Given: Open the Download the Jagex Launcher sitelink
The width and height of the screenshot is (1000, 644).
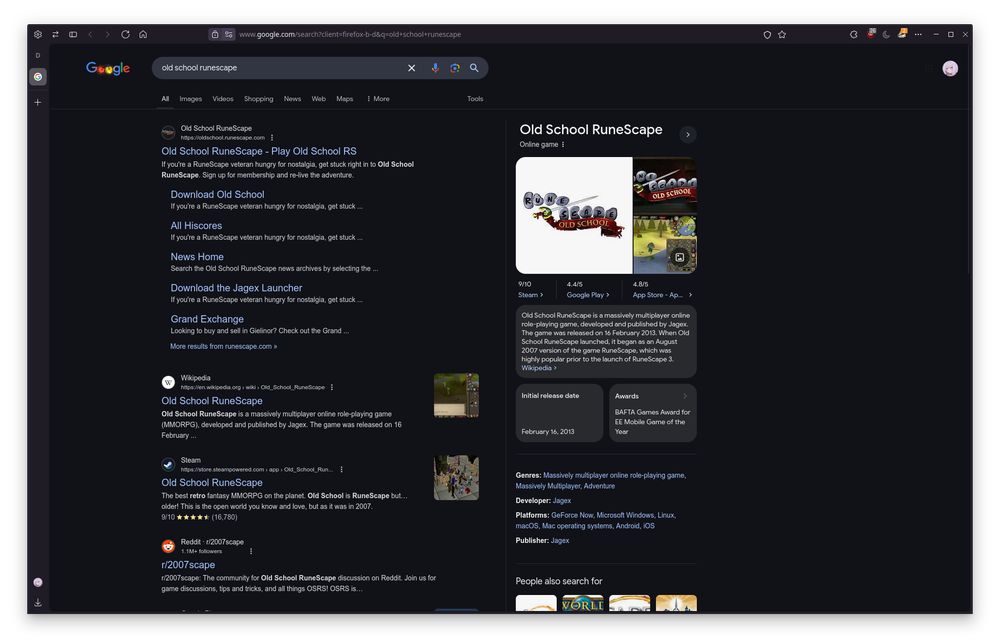Looking at the screenshot, I should [x=237, y=288].
